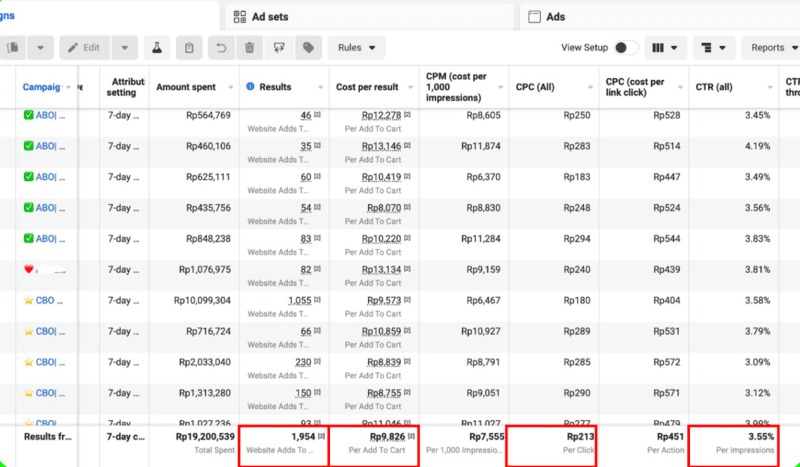Open the ABO campaign with Rp564,769 spent
This screenshot has height=467, width=800.
(x=50, y=115)
